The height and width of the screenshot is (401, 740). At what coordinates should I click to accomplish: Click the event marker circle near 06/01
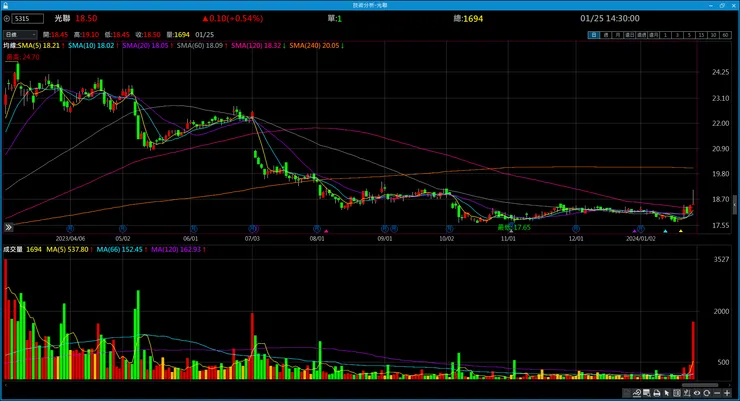pos(193,229)
